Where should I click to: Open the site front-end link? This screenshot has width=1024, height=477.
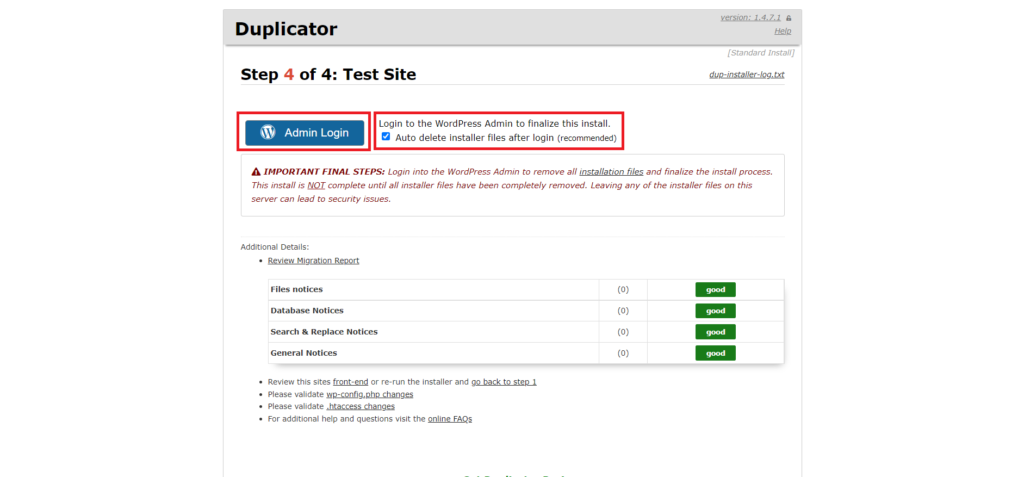[351, 382]
